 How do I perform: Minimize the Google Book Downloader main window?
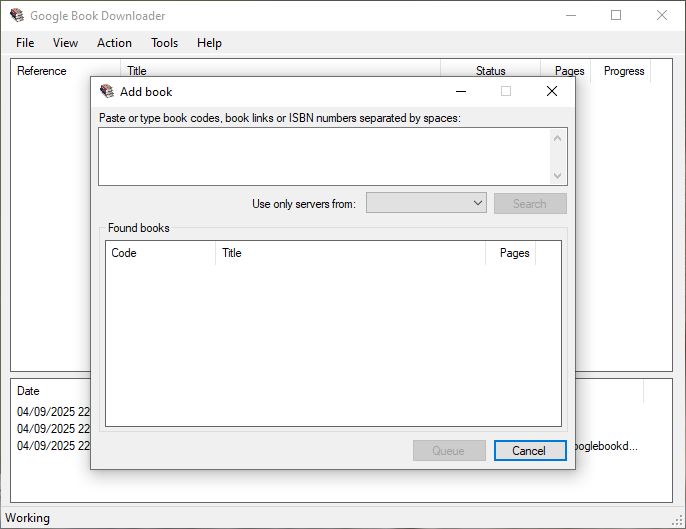[570, 15]
